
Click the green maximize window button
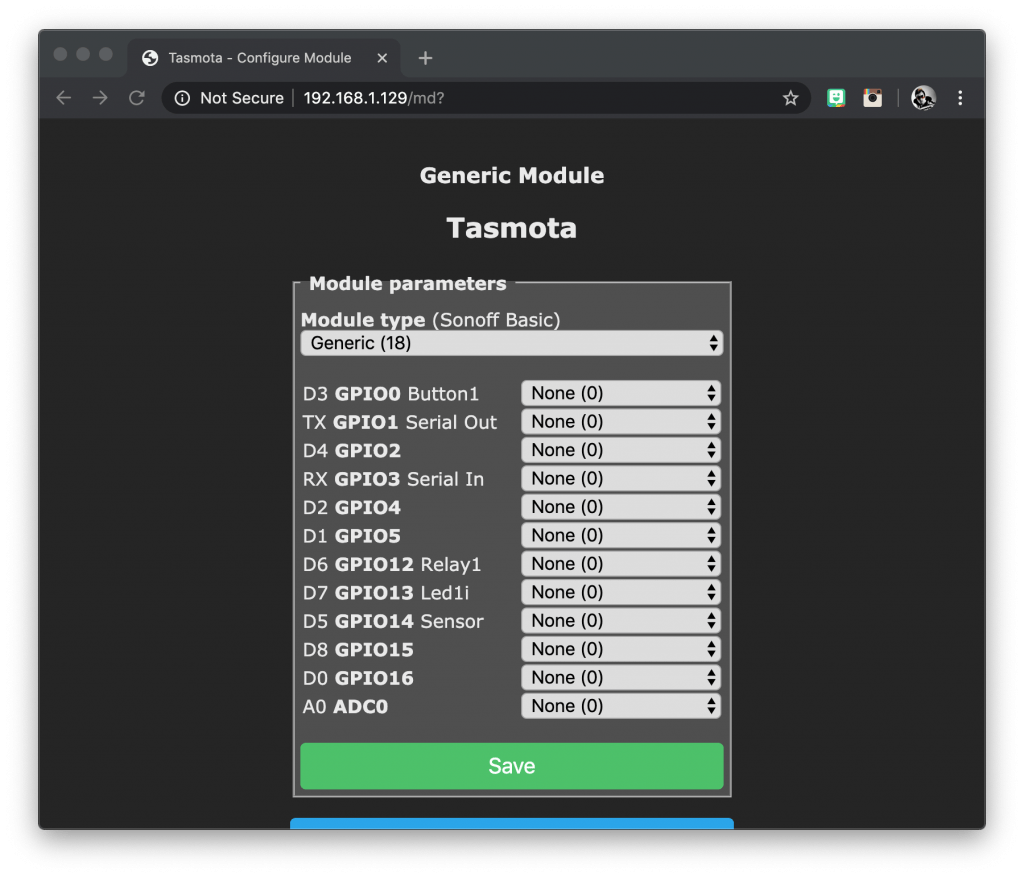pyautogui.click(x=106, y=54)
